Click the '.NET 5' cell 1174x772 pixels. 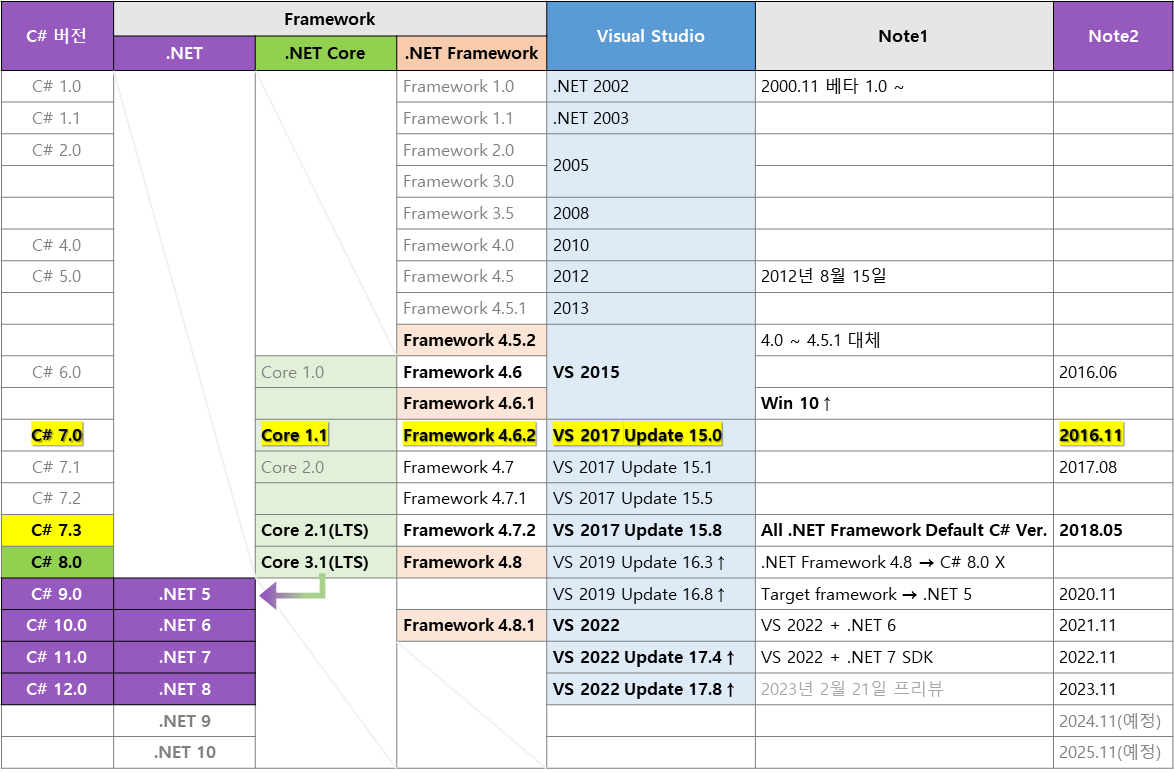(184, 594)
